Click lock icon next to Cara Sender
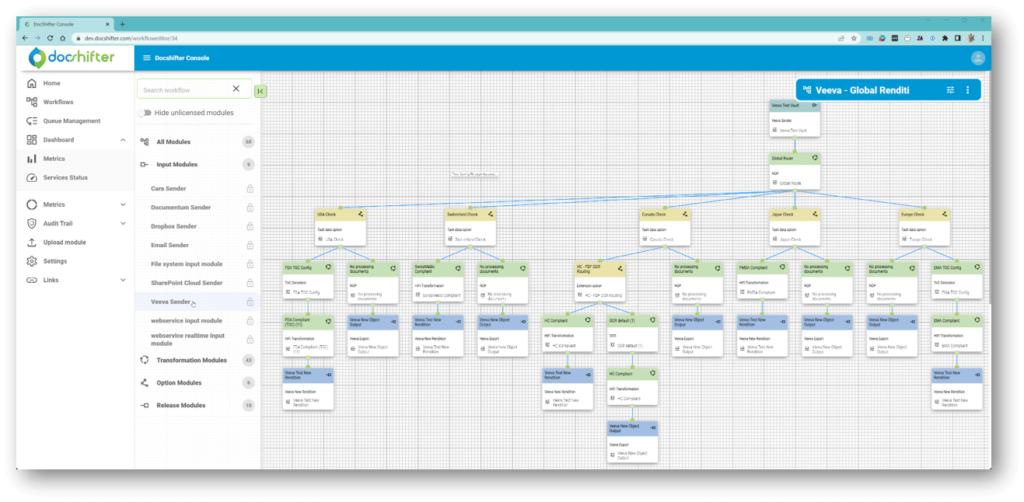 (249, 189)
